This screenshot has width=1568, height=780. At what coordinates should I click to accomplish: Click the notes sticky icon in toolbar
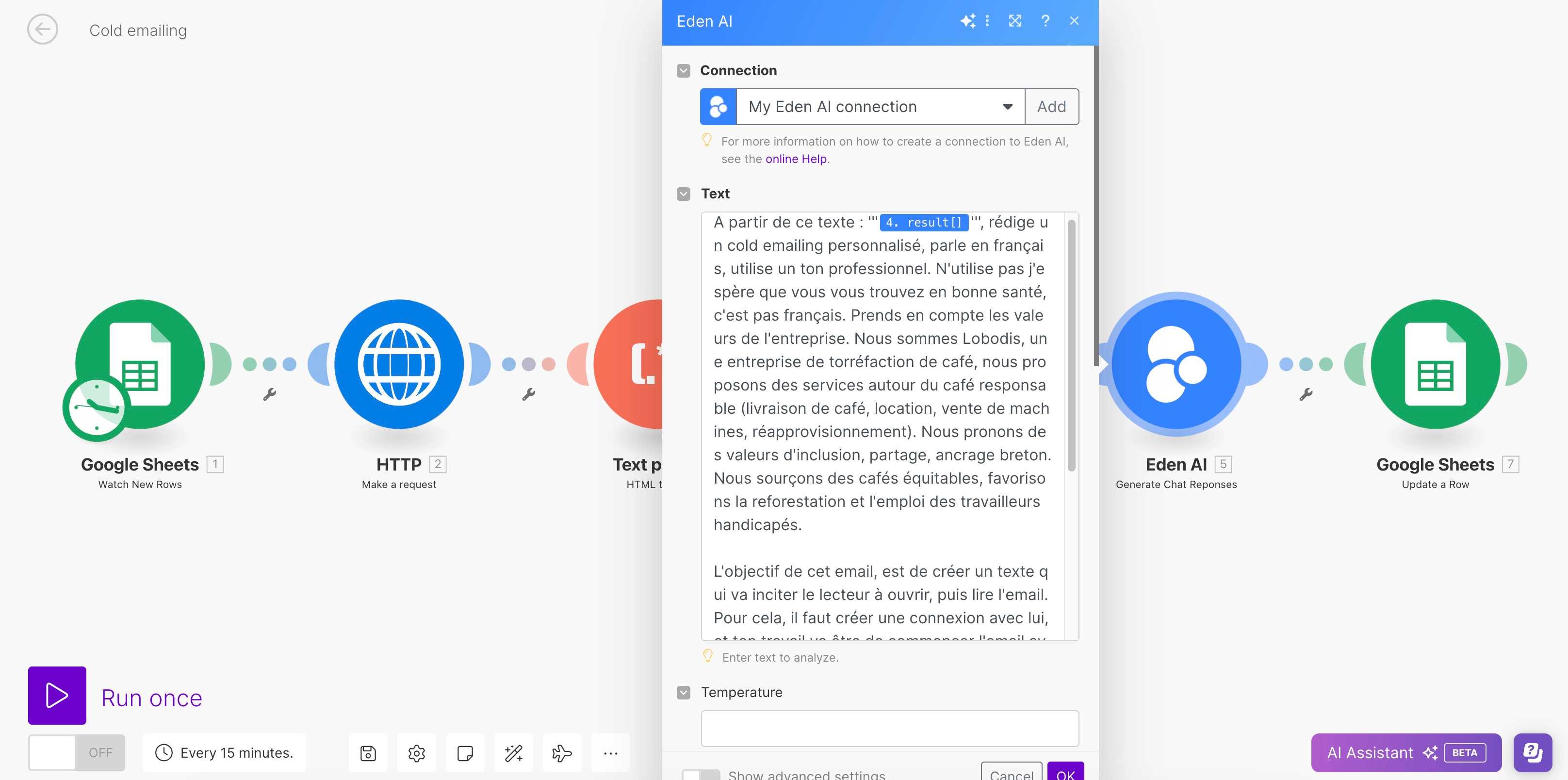[464, 753]
